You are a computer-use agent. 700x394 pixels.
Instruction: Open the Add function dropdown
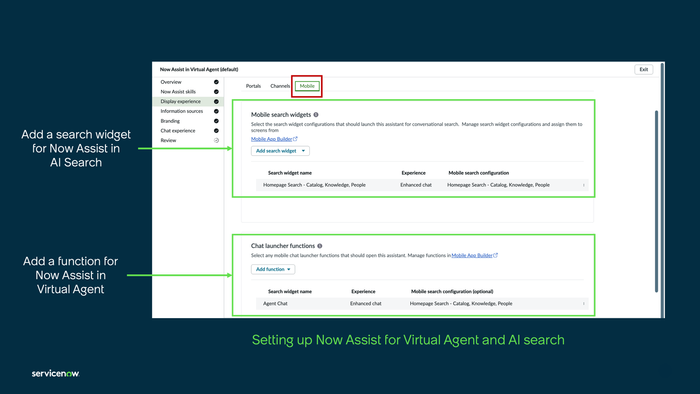273,270
